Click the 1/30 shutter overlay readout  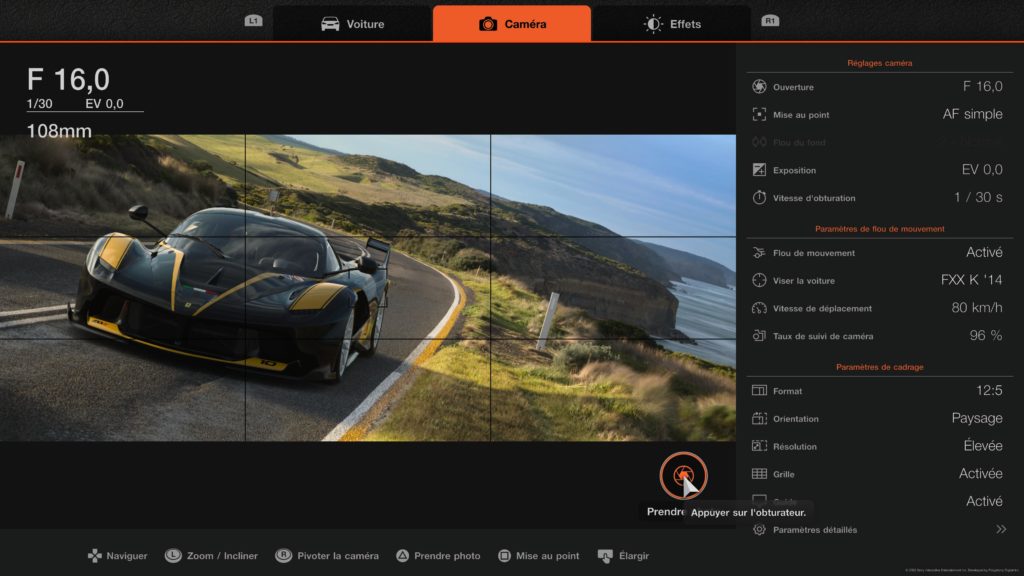tap(39, 104)
